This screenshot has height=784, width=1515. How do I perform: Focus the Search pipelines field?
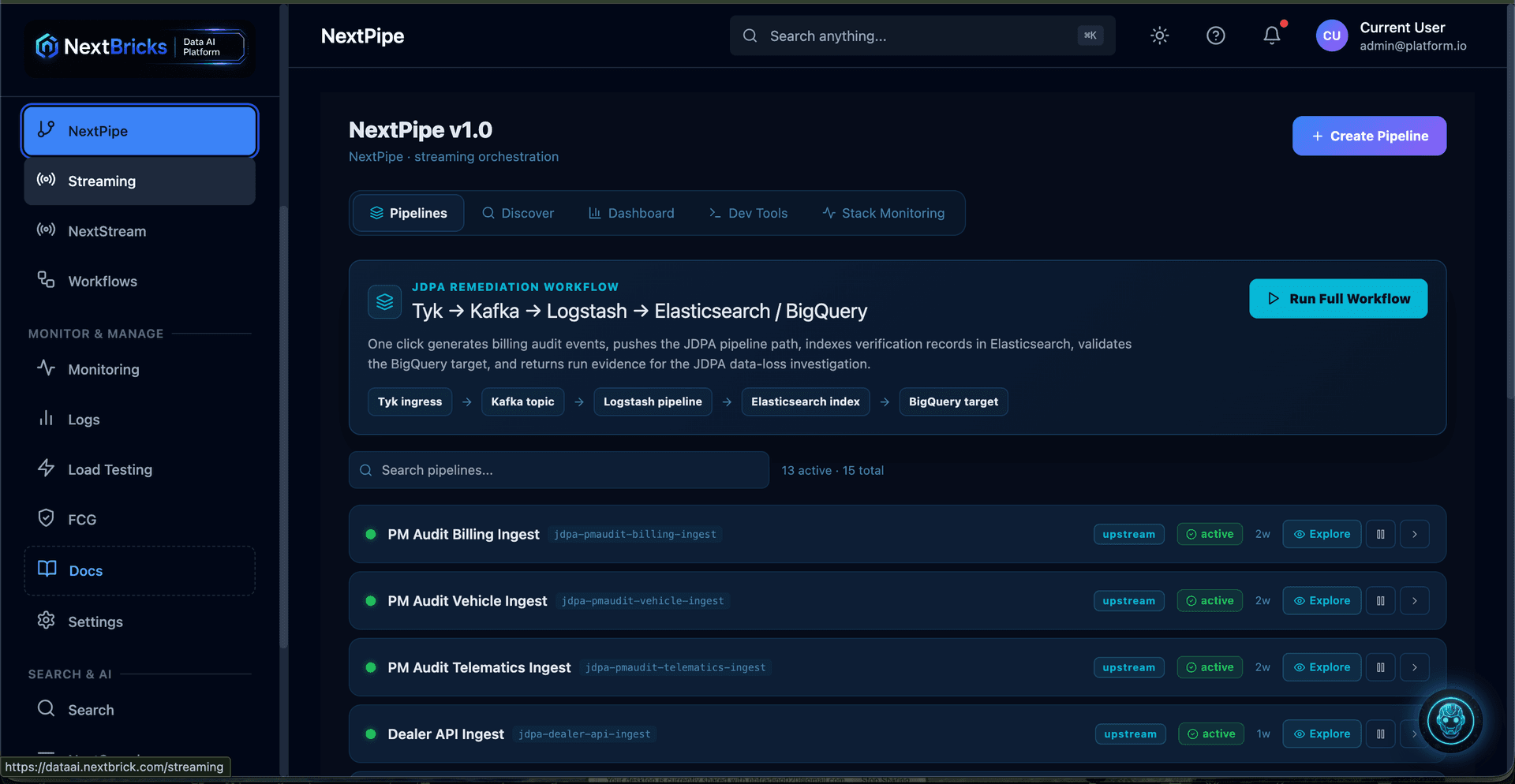[x=559, y=470]
